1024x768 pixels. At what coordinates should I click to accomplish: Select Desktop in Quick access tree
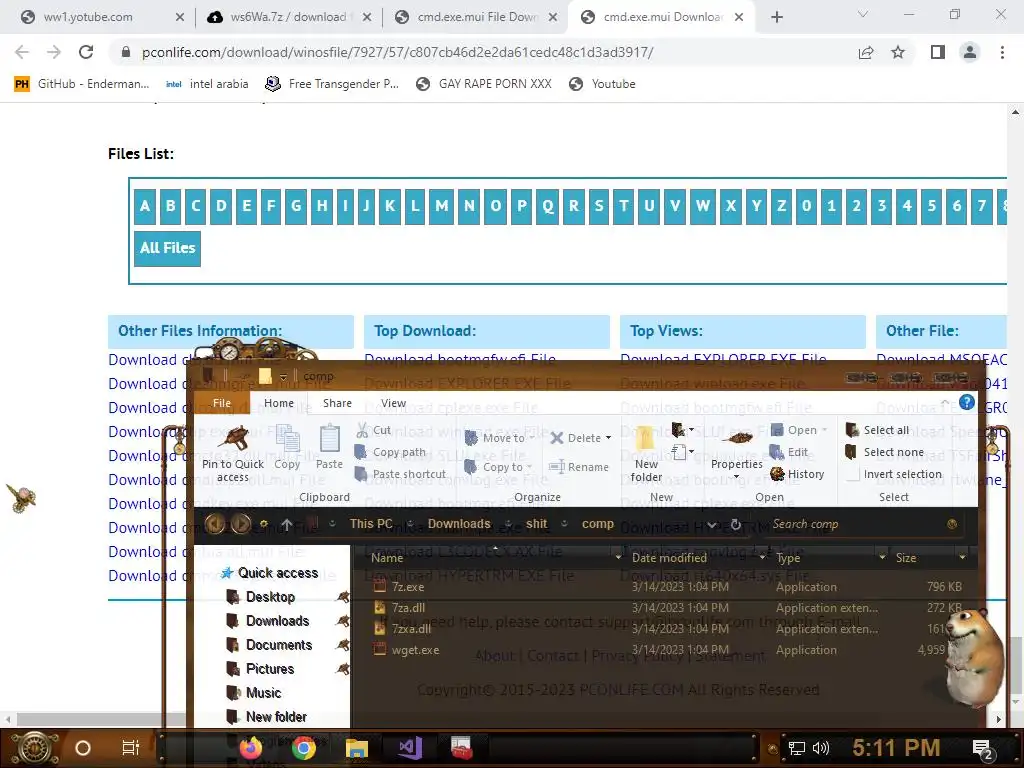269,597
